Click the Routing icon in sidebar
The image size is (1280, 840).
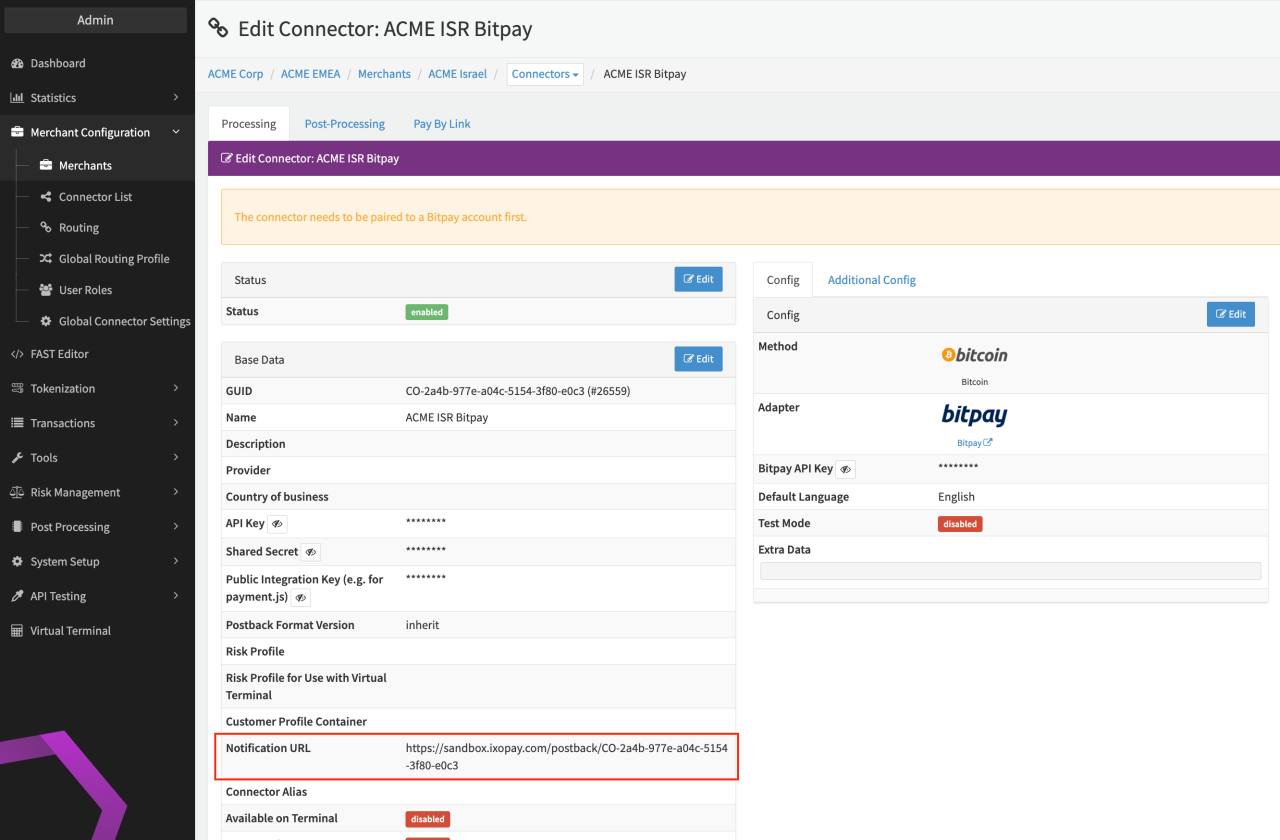point(46,228)
